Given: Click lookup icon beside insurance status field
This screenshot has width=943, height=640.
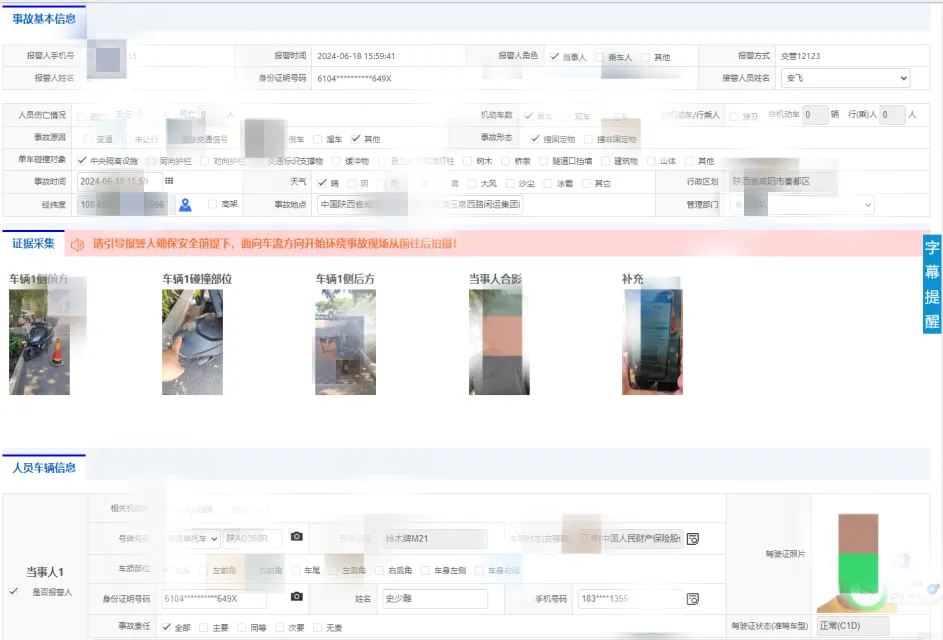Looking at the screenshot, I should tap(693, 538).
